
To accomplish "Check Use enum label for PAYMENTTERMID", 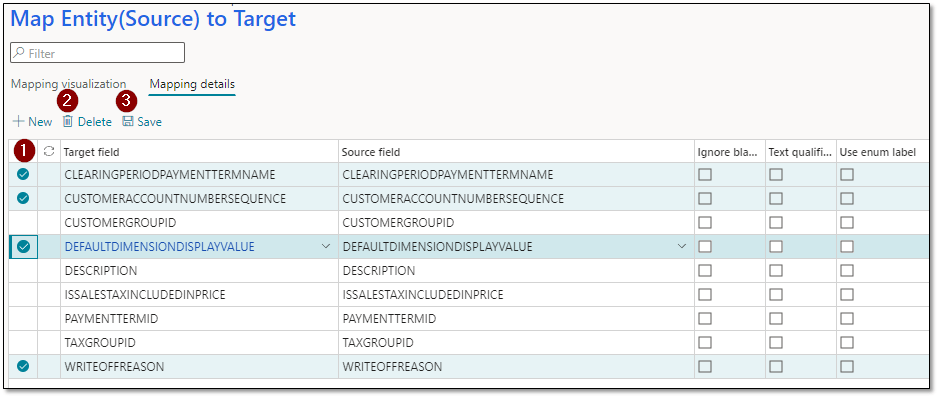I will (847, 318).
